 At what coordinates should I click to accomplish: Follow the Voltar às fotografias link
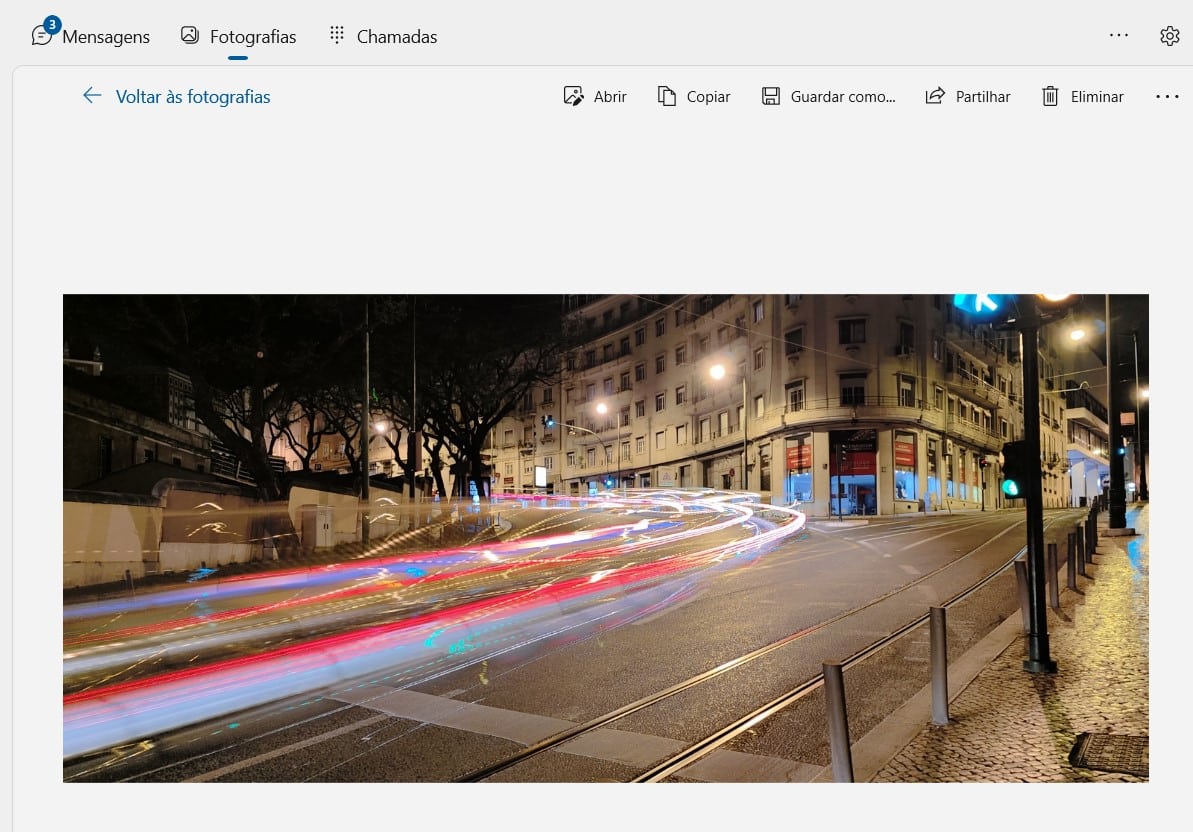(x=193, y=97)
